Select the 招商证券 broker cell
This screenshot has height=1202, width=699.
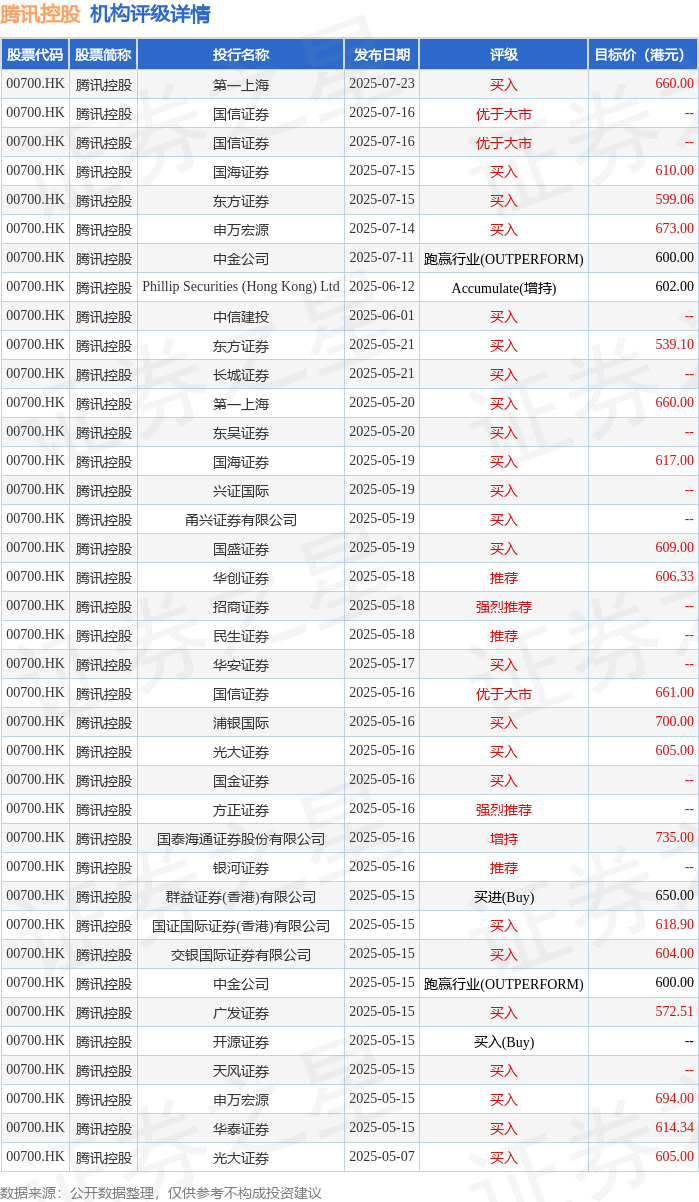coord(241,606)
